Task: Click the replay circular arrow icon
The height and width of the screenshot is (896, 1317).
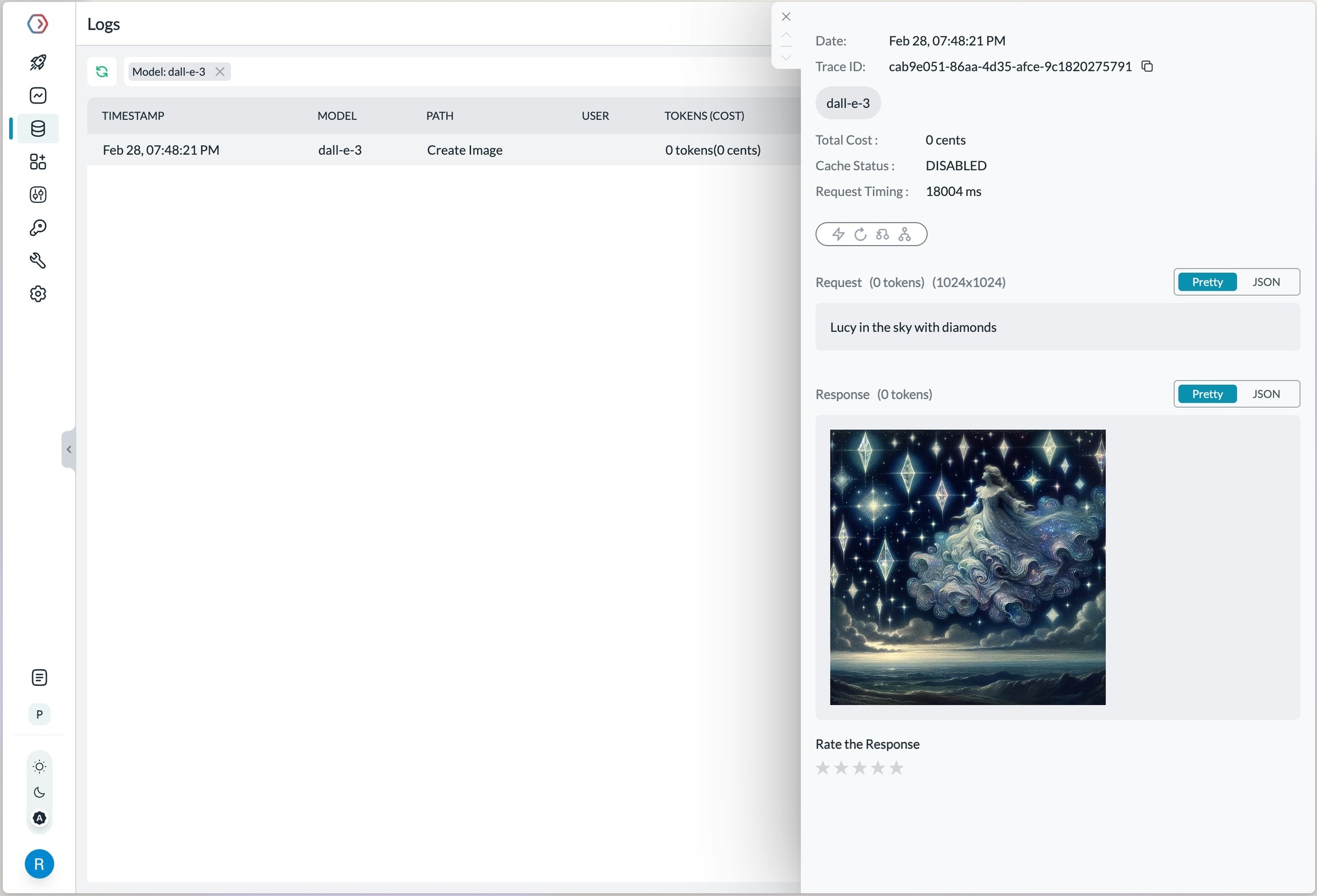Action: point(860,234)
